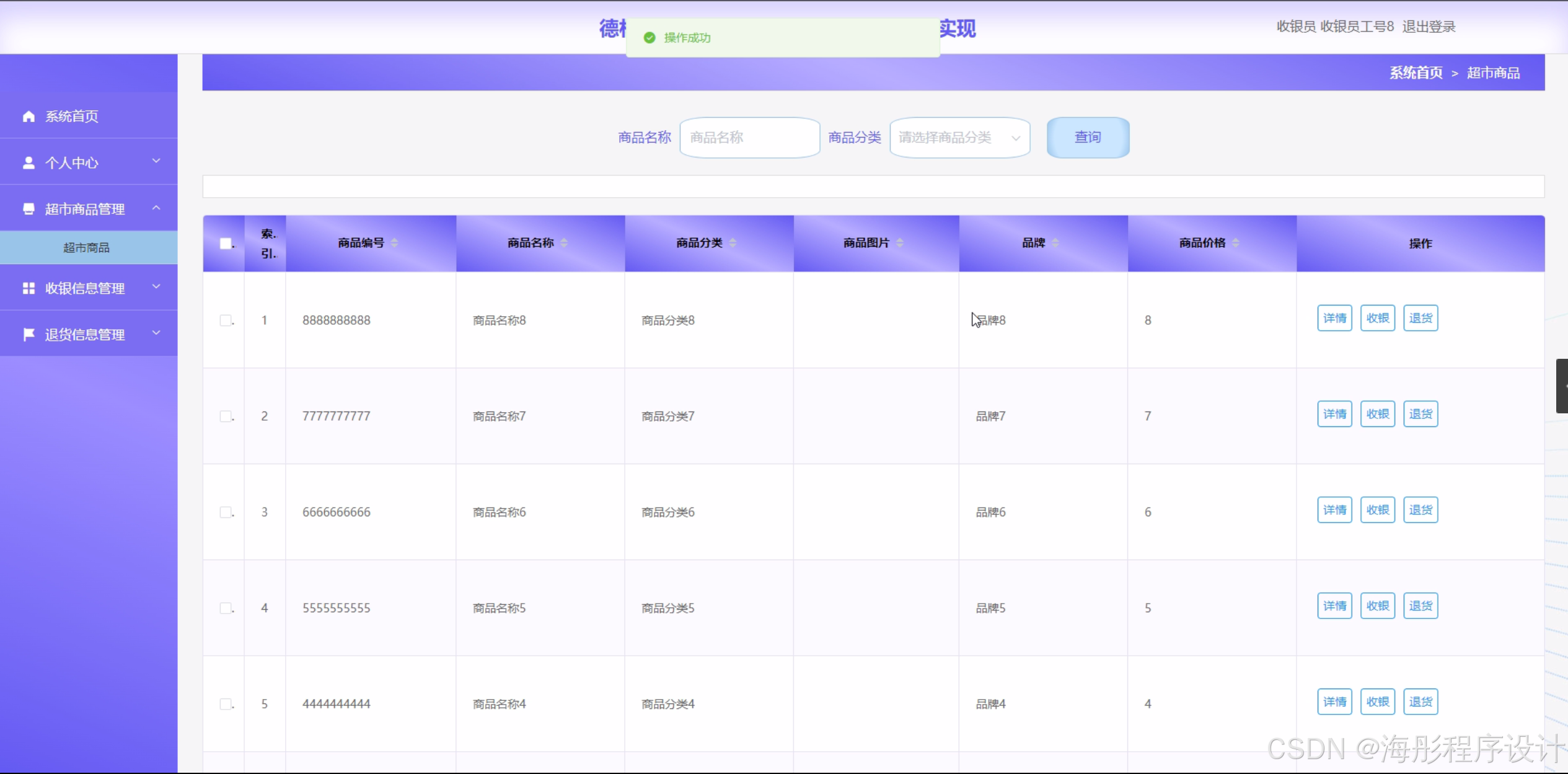The width and height of the screenshot is (1568, 774).
Task: Open the 商品分类 dropdown filter
Action: (959, 138)
